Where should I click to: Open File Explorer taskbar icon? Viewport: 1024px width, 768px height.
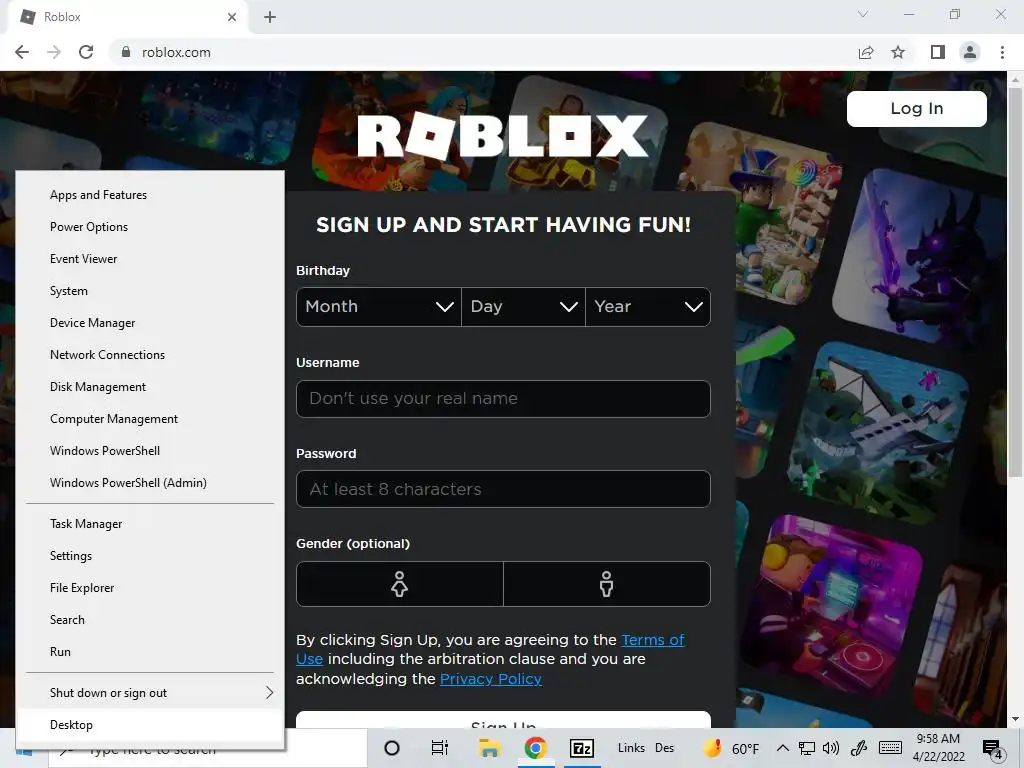point(489,748)
